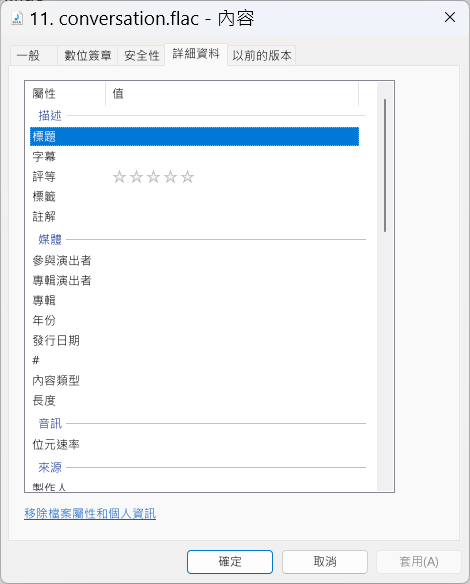This screenshot has height=584, width=470.
Task: Set the rating to five stars
Action: [x=188, y=177]
